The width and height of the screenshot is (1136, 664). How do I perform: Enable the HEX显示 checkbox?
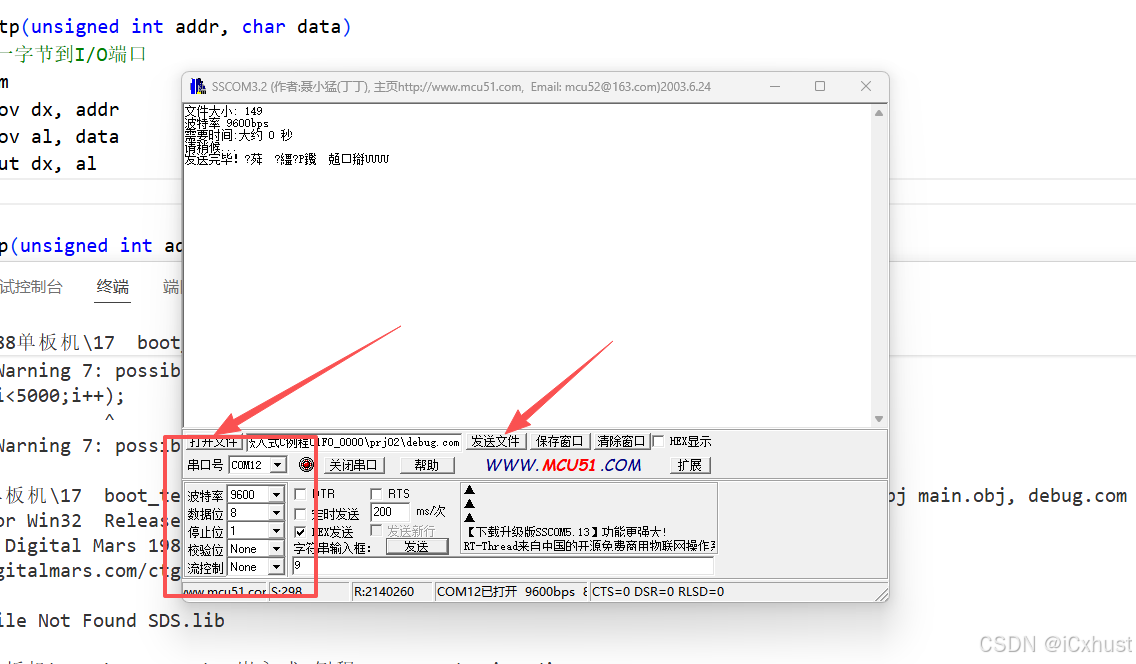click(x=658, y=441)
